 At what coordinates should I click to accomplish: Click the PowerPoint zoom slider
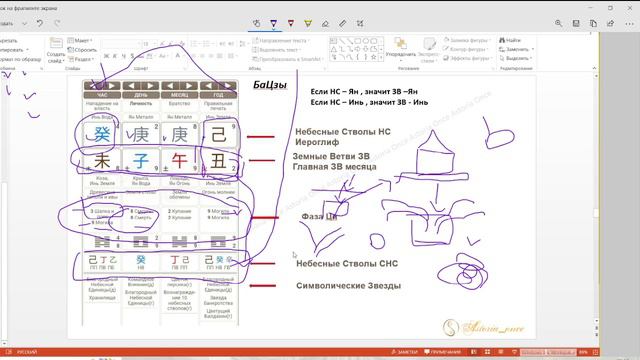coord(548,352)
